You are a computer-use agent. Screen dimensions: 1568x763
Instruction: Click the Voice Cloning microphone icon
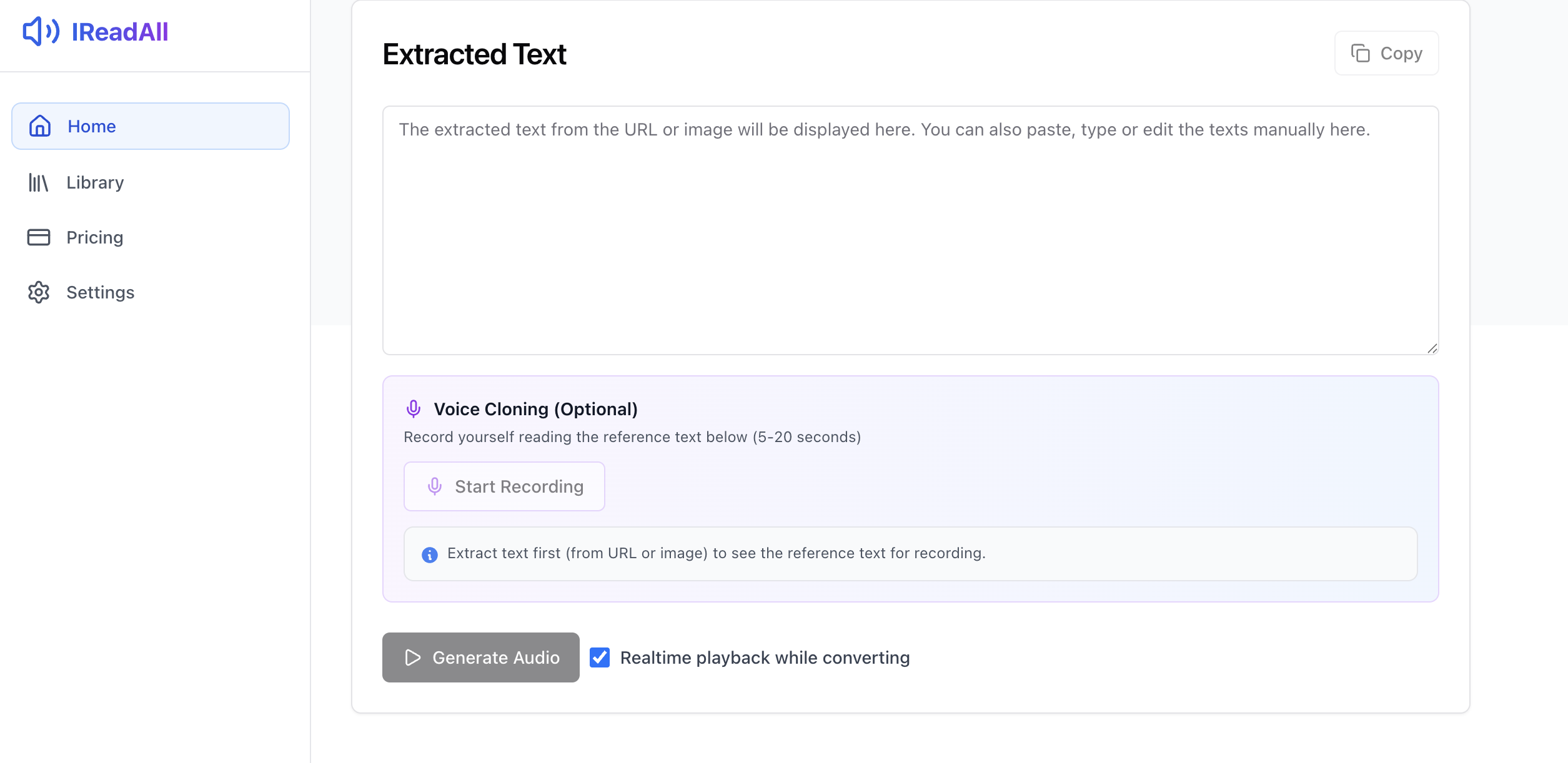tap(413, 409)
